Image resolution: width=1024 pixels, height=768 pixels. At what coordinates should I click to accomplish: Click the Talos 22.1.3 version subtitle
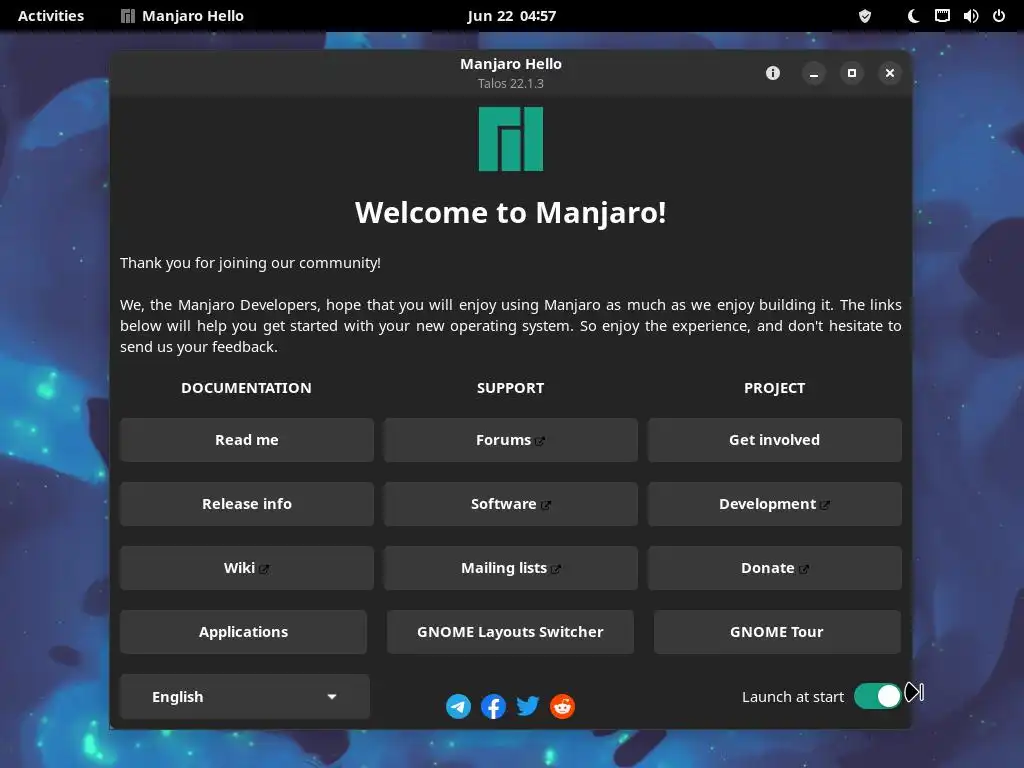pos(511,84)
